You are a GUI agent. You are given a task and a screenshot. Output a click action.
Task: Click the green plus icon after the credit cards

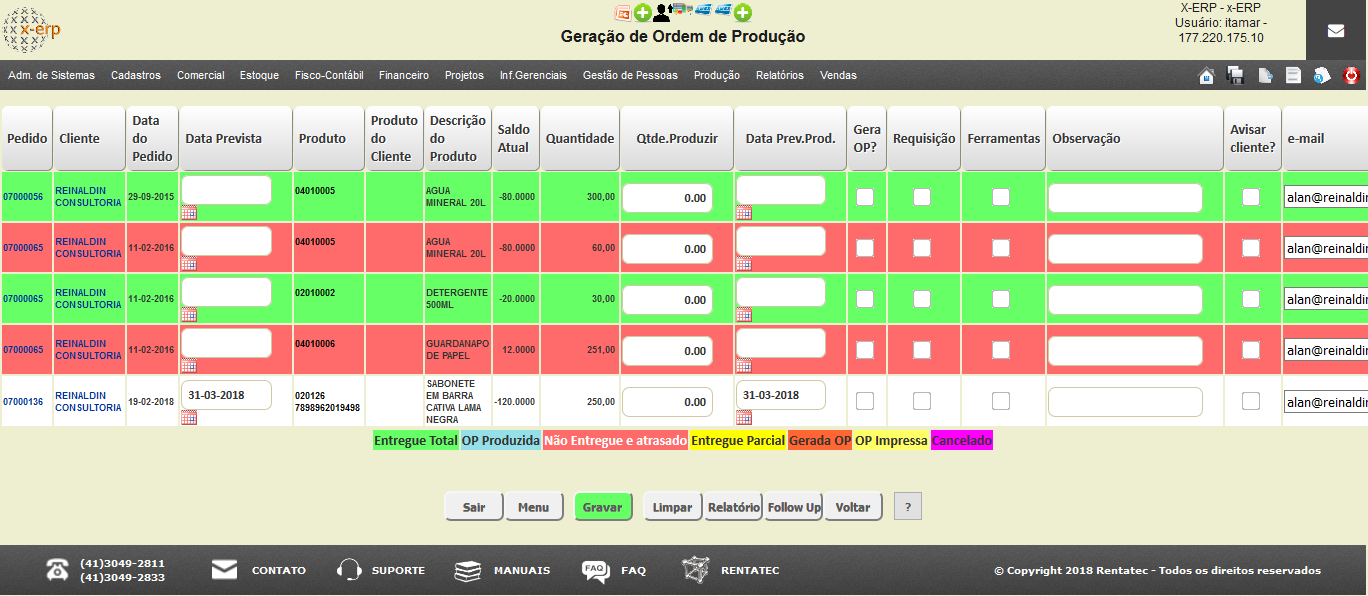743,13
